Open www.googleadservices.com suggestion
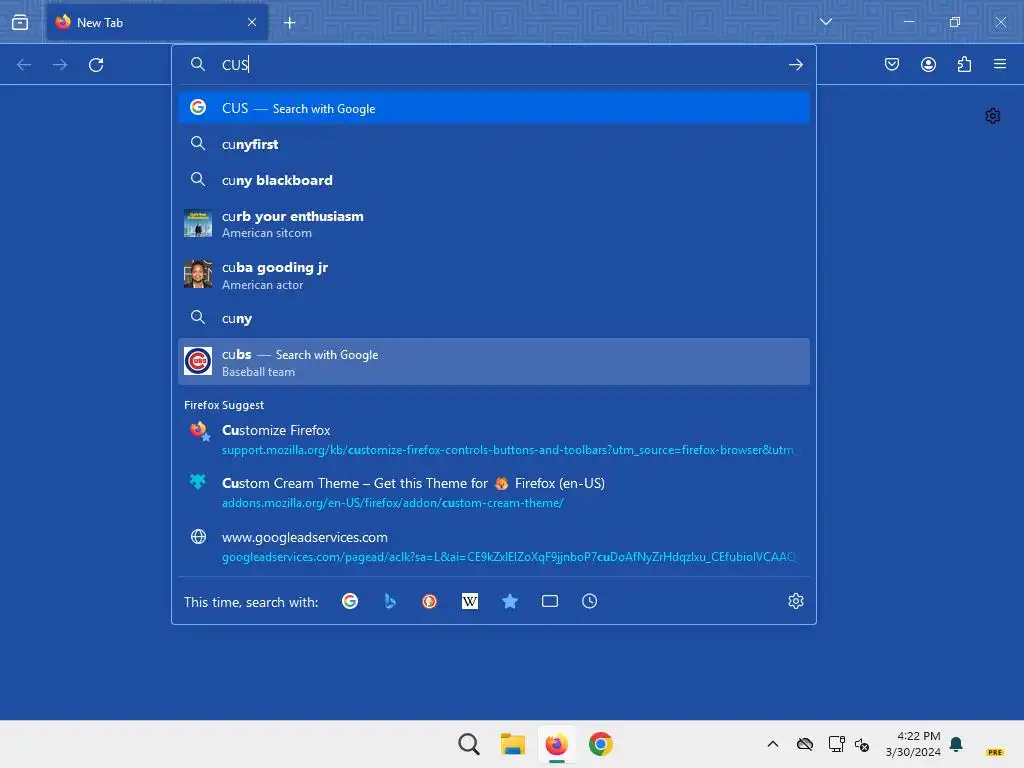 [x=494, y=547]
